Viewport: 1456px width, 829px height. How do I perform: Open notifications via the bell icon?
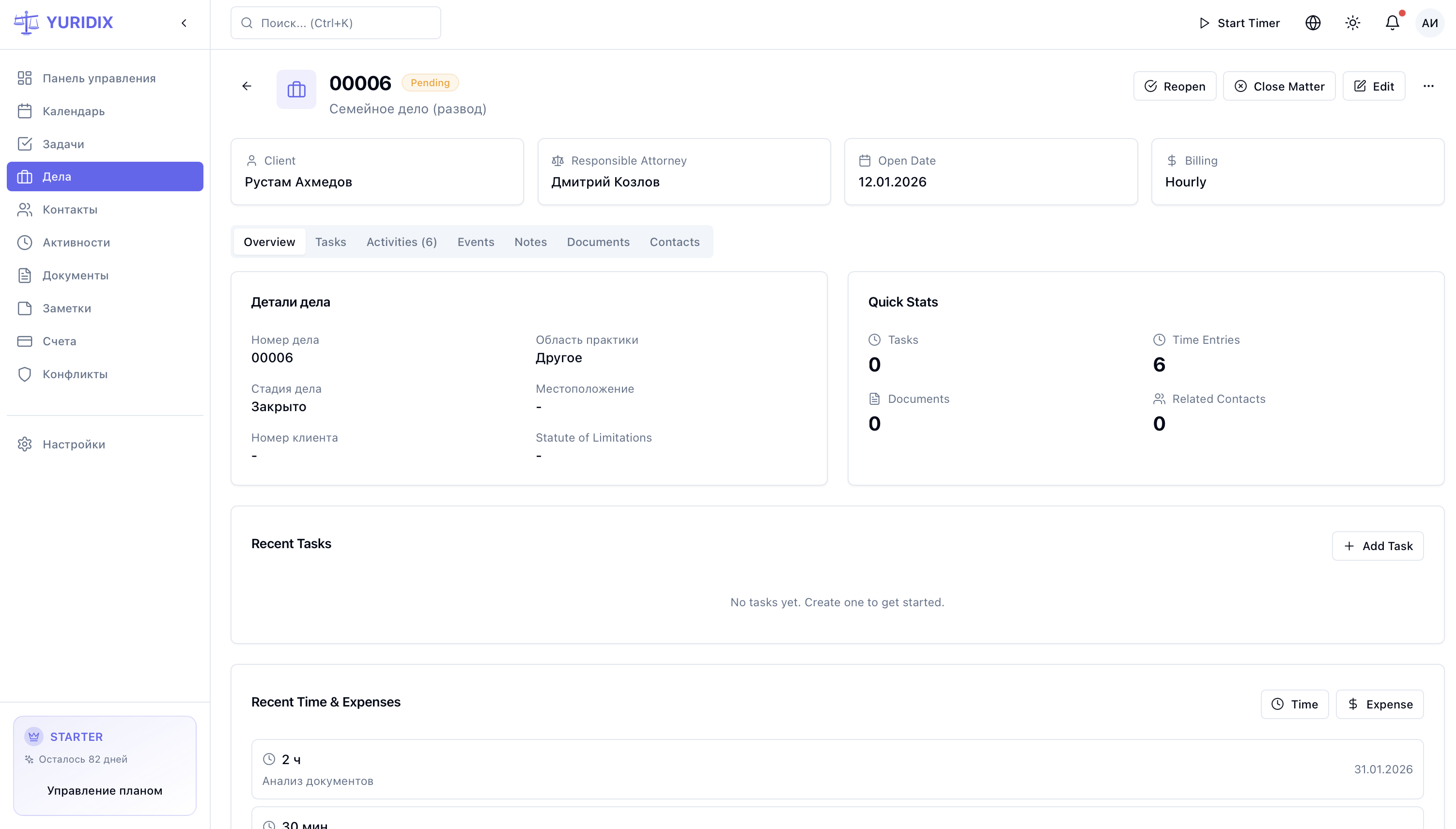[x=1391, y=22]
